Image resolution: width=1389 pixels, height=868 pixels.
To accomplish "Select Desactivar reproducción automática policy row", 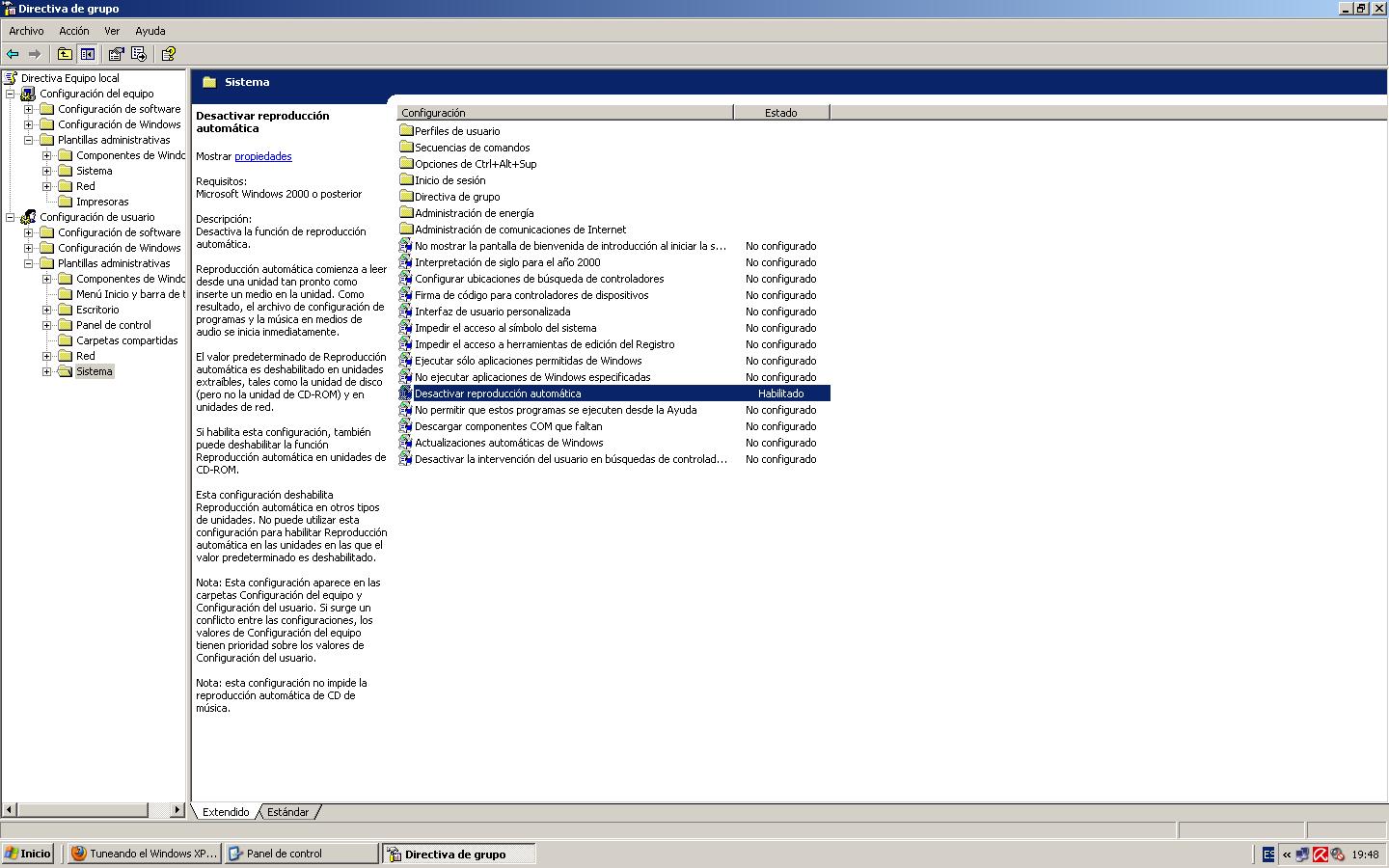I will point(614,393).
